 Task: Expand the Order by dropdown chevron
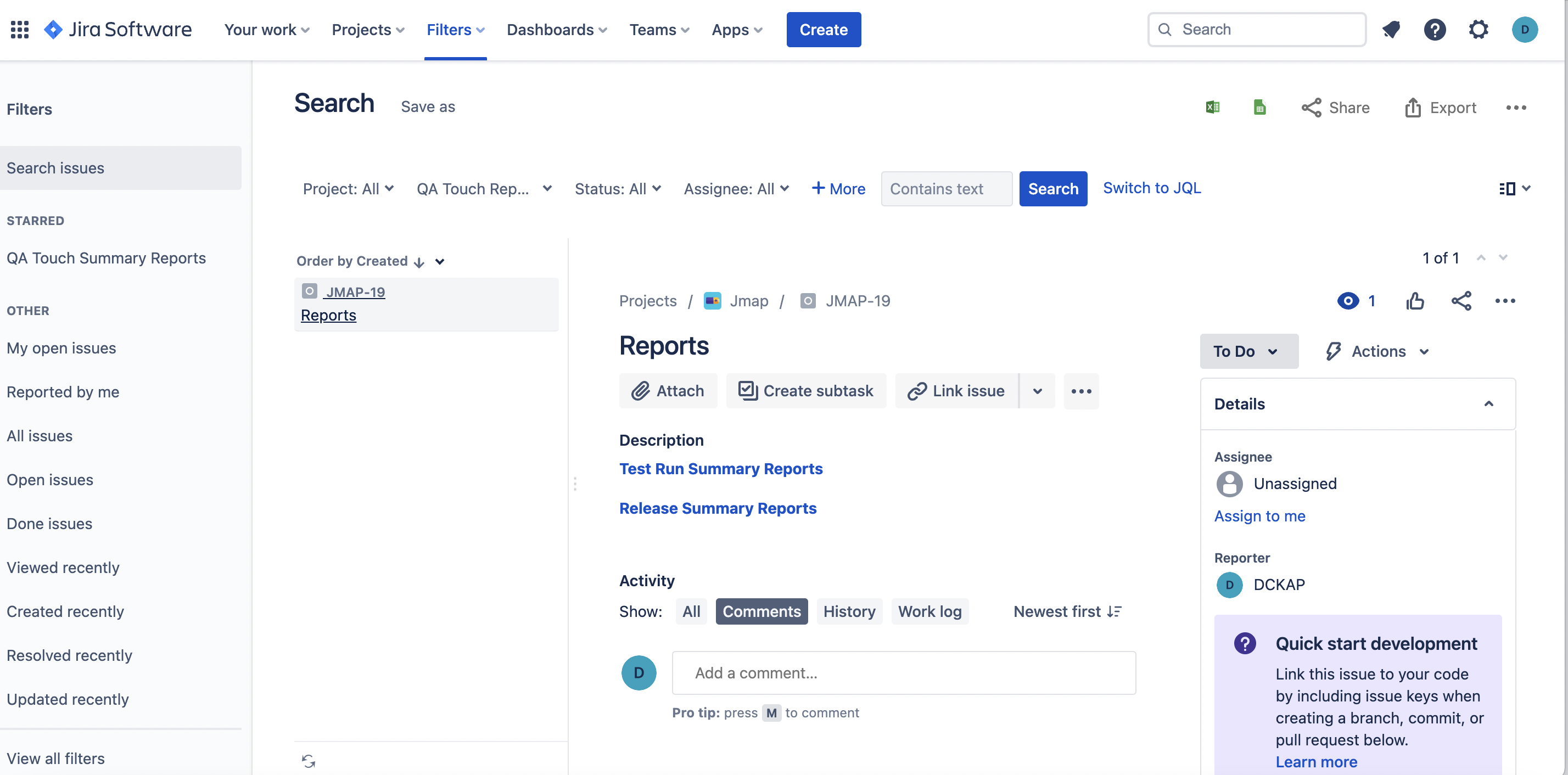(x=439, y=262)
